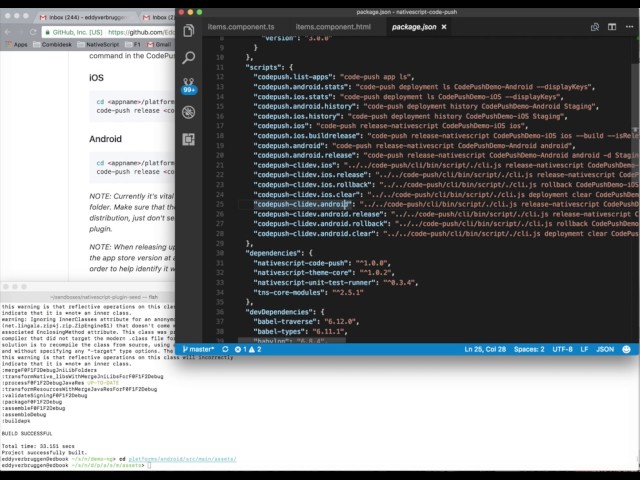Screen dimensions: 640x480
Task: Open the Explorer files icon in VS Code
Action: (189, 30)
